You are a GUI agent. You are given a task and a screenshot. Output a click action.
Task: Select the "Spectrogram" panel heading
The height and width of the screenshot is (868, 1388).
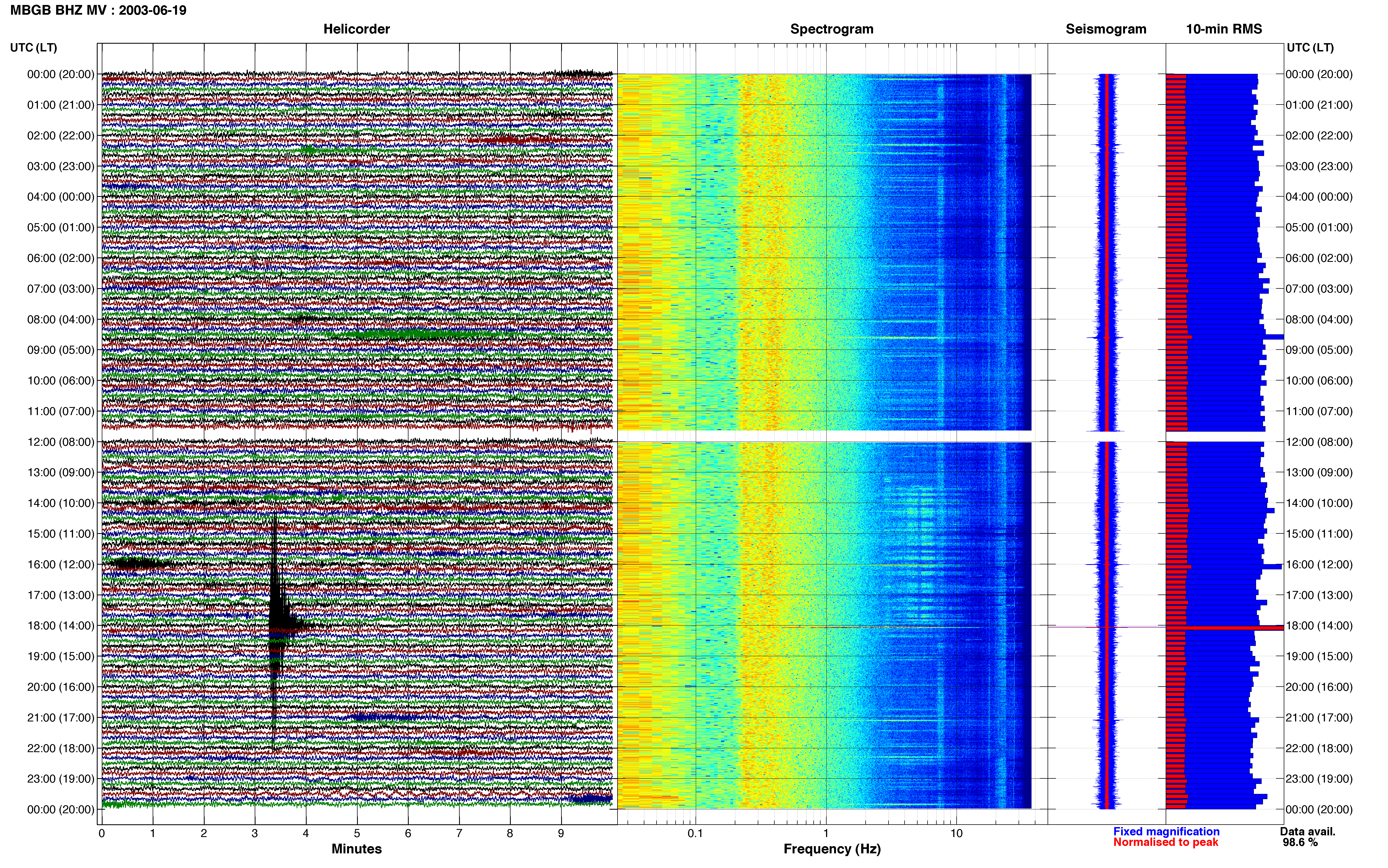[x=832, y=29]
